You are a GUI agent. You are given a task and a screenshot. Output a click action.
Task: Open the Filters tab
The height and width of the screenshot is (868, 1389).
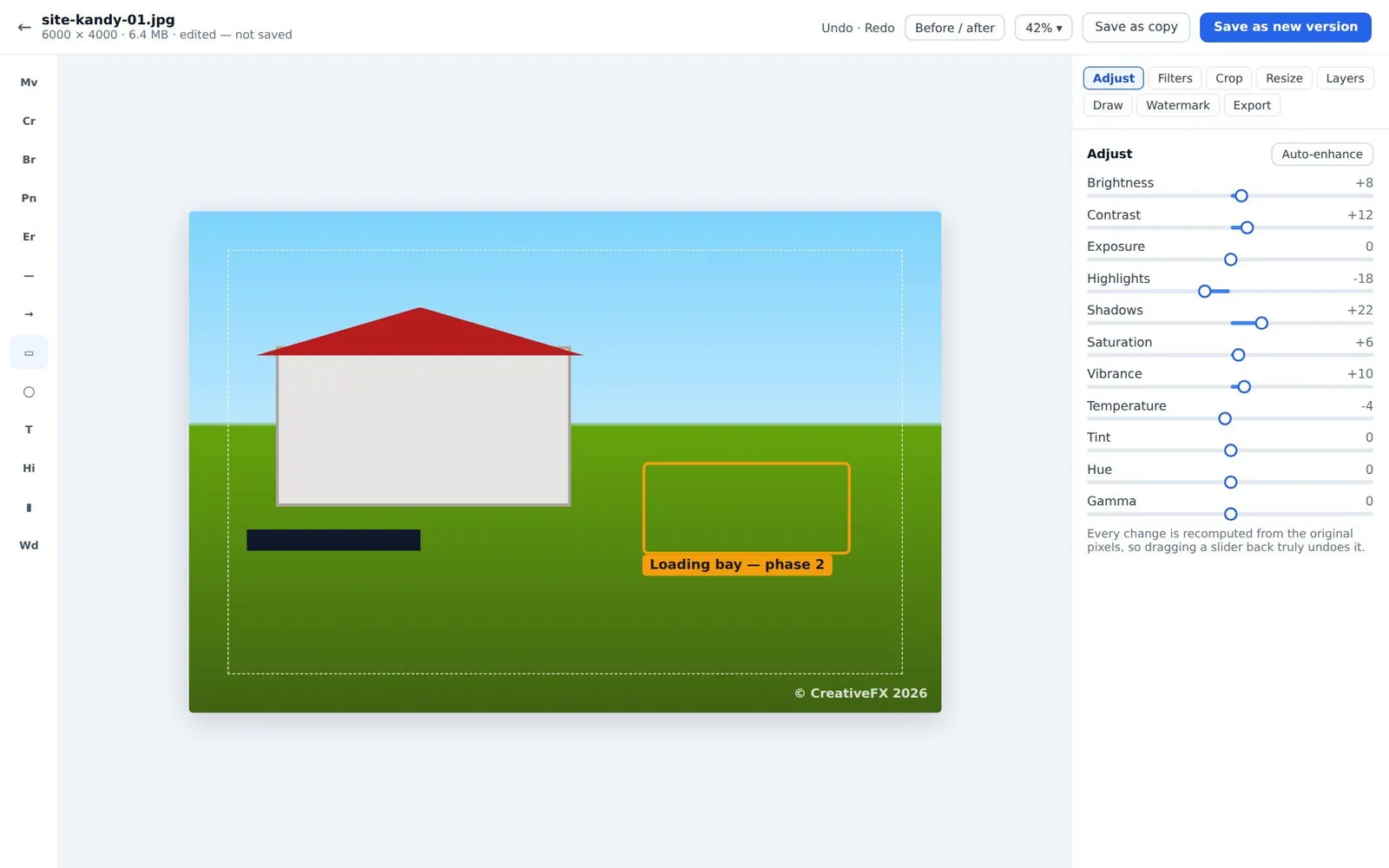click(x=1175, y=78)
